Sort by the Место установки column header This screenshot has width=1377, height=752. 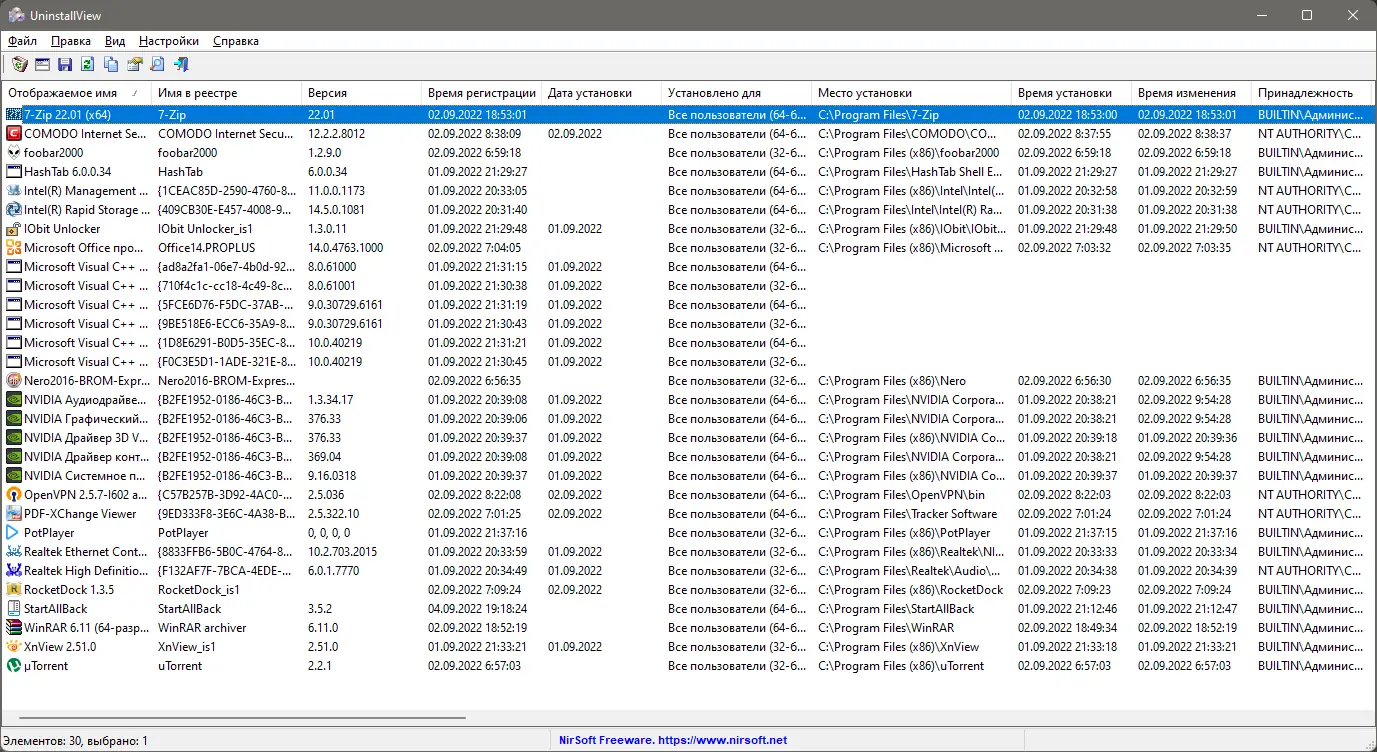[x=911, y=93]
